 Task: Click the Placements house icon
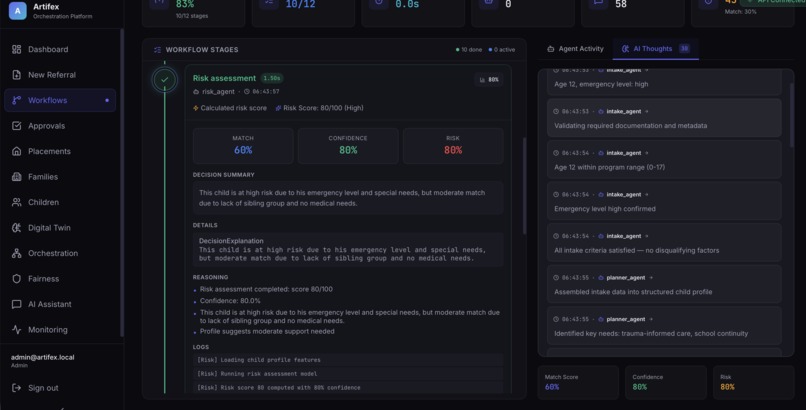point(16,151)
